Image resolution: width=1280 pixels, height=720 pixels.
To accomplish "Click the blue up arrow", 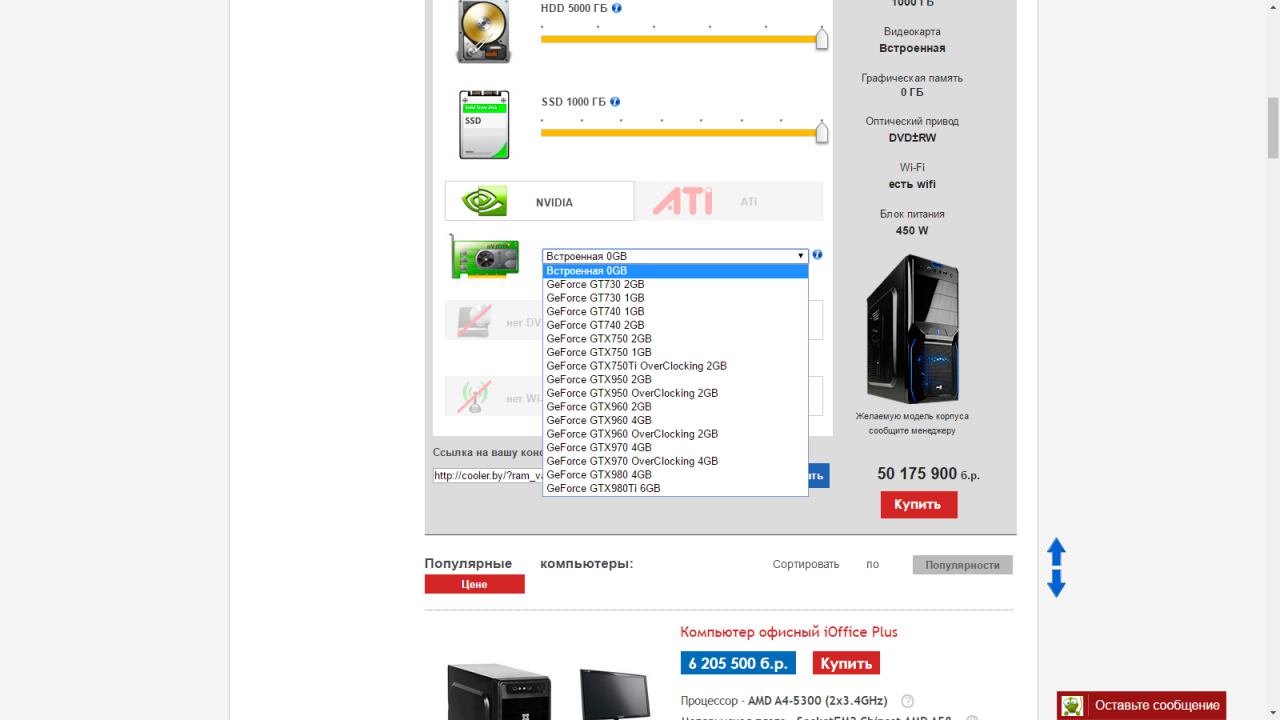I will click(1056, 550).
